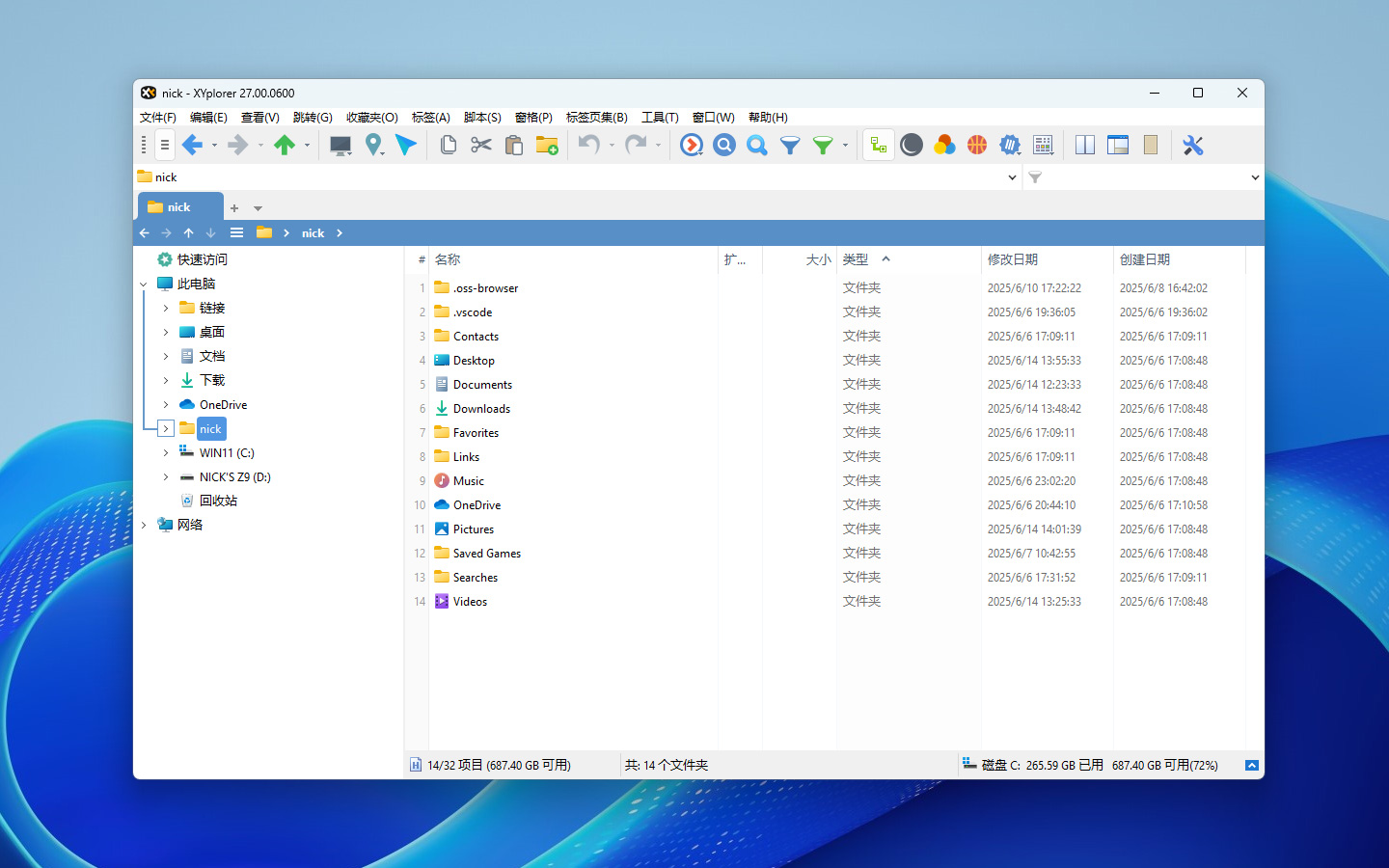The width and height of the screenshot is (1389, 868).
Task: Open the 文件(F) menu
Action: tap(158, 118)
